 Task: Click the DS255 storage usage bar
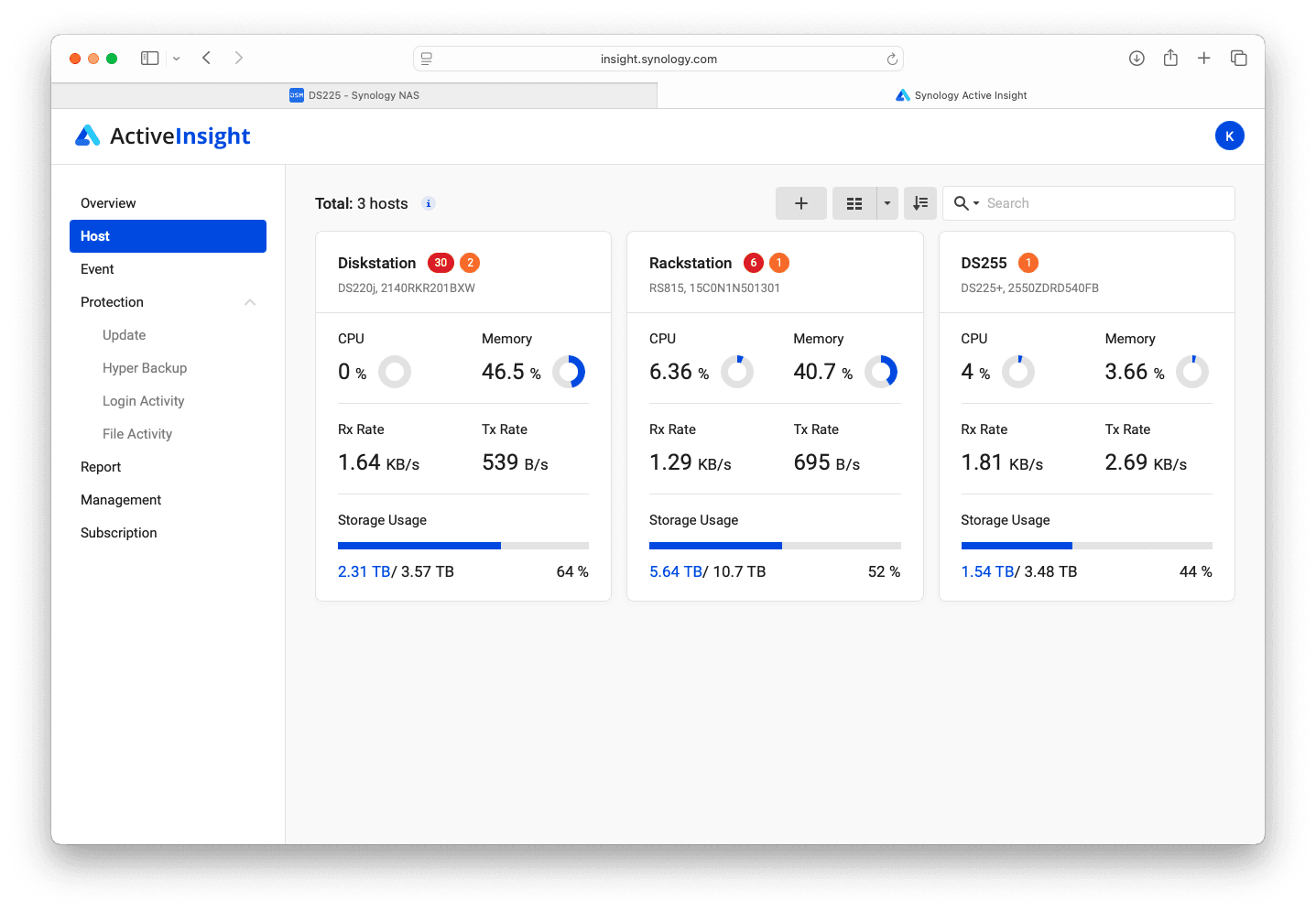1086,546
